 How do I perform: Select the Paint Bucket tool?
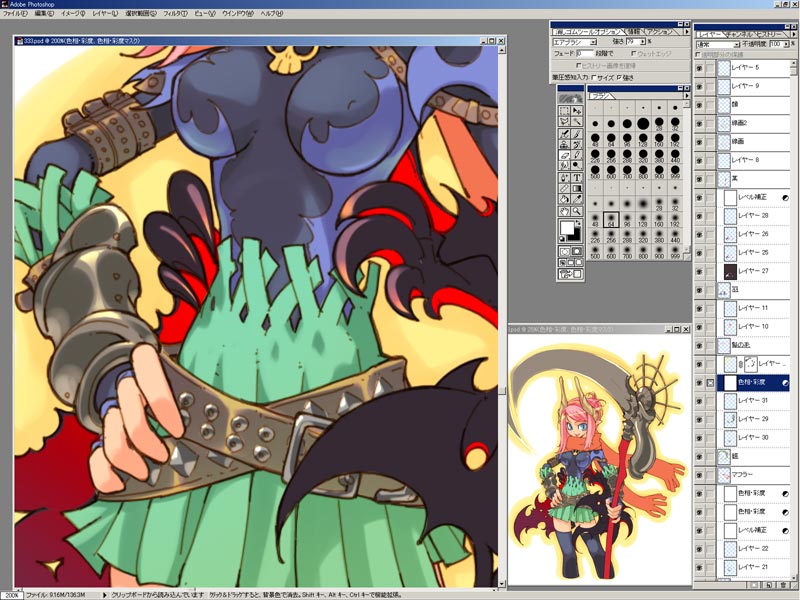[564, 199]
